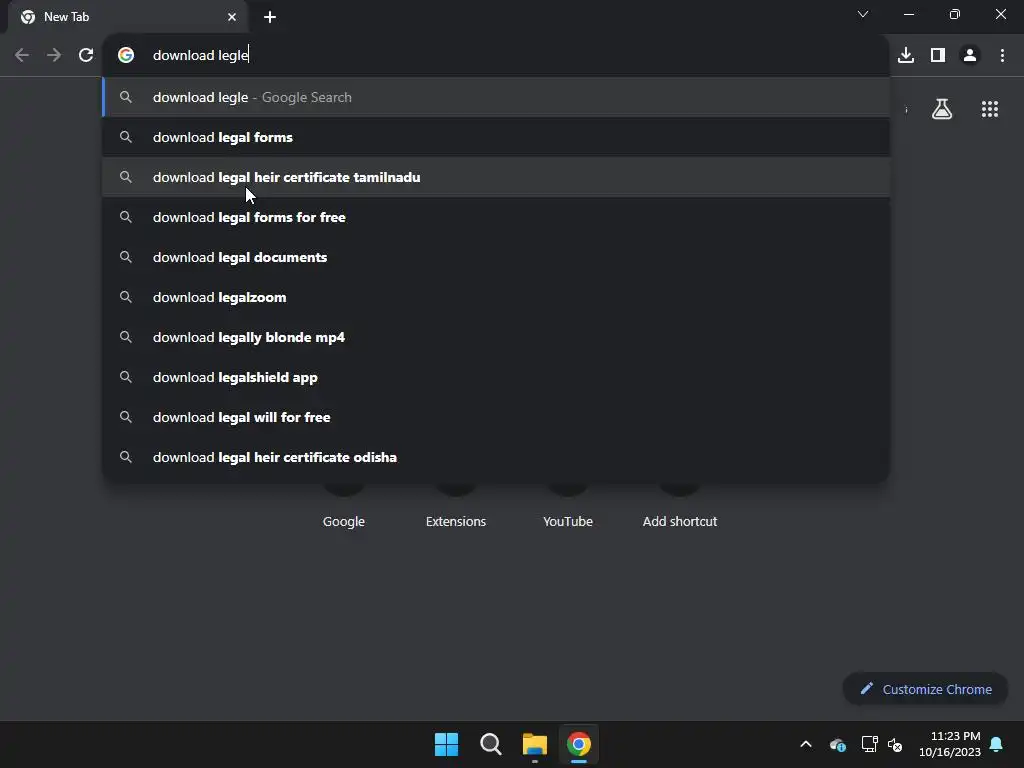Click the Forward navigation arrow
This screenshot has width=1024, height=768.
tap(54, 56)
